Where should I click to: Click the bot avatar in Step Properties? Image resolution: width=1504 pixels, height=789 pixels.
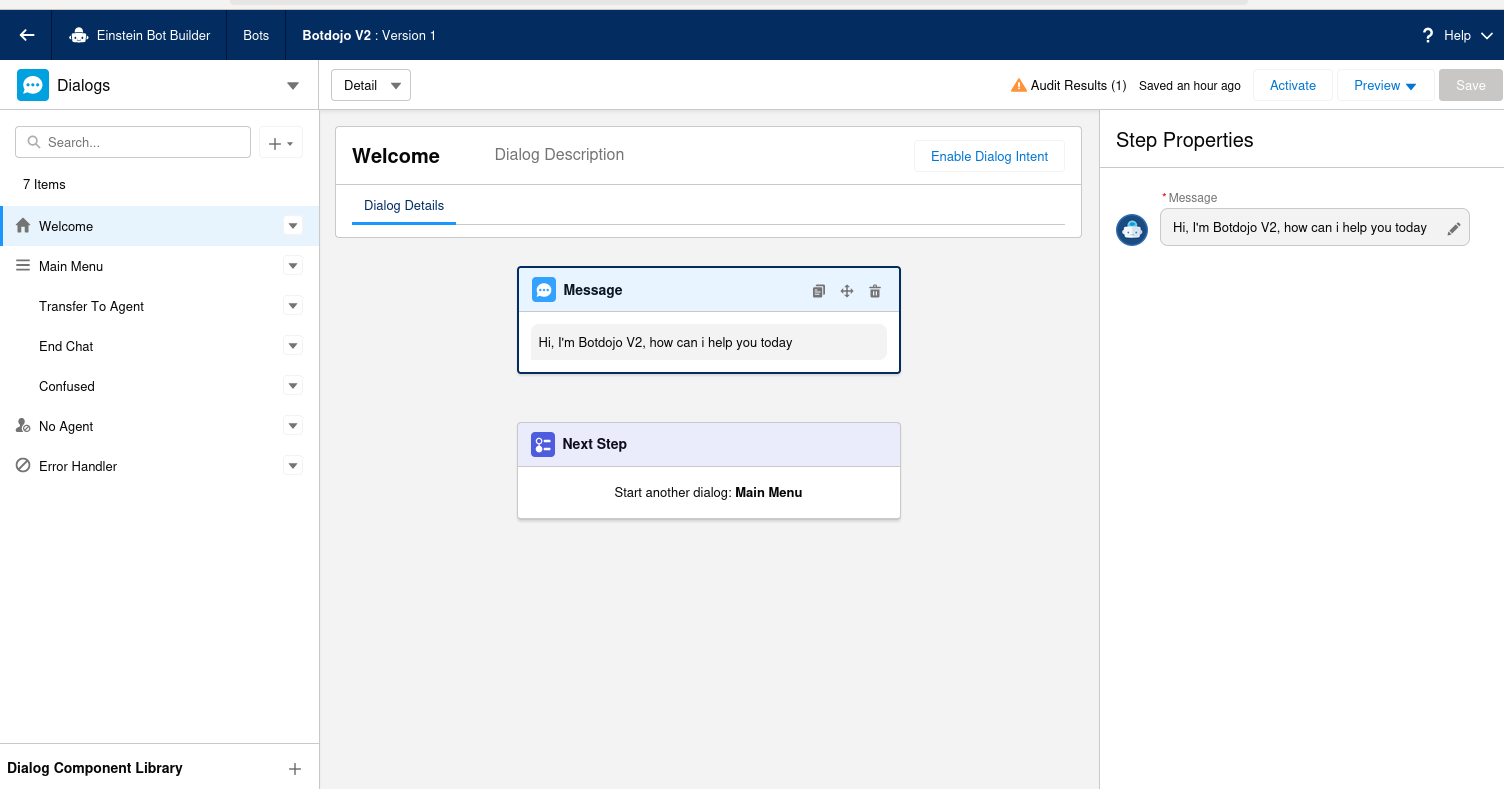coord(1132,229)
